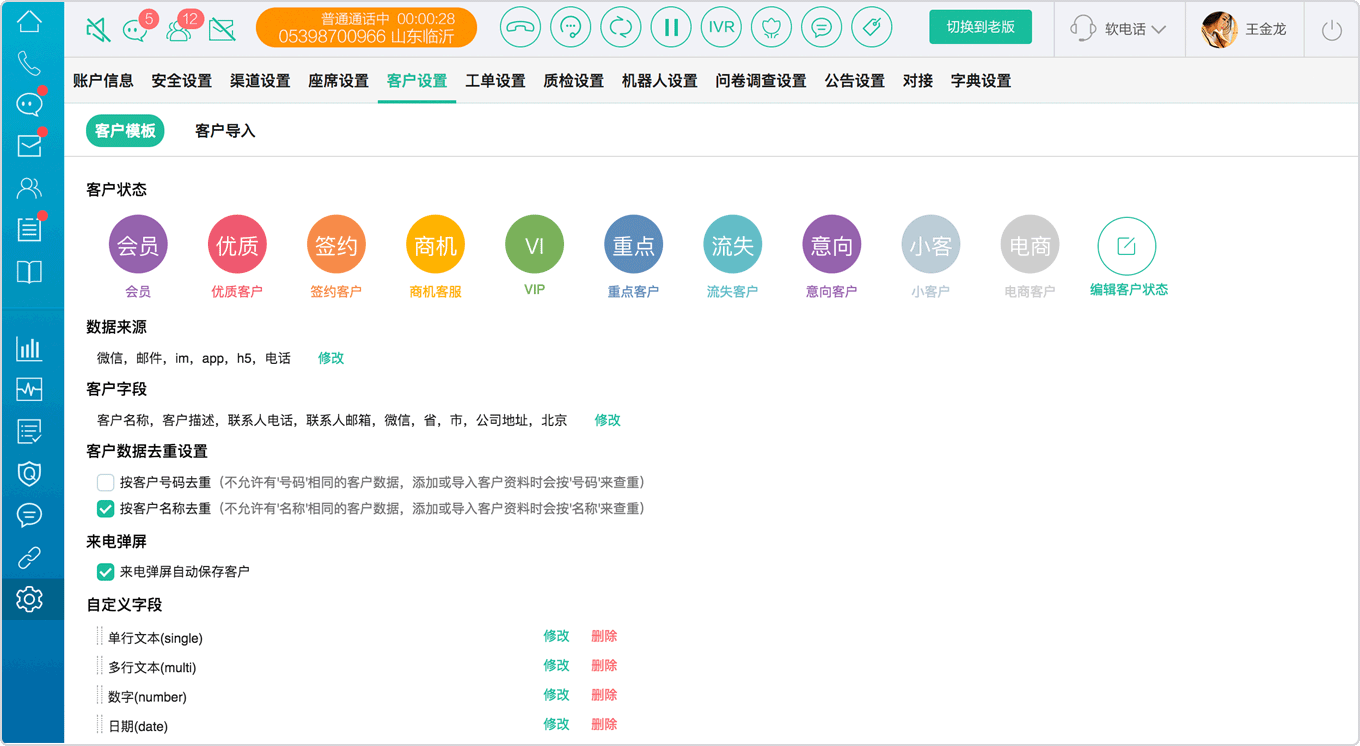Screen dimensions: 1360x746
Task: Mute the microphone speaker icon
Action: [98, 30]
